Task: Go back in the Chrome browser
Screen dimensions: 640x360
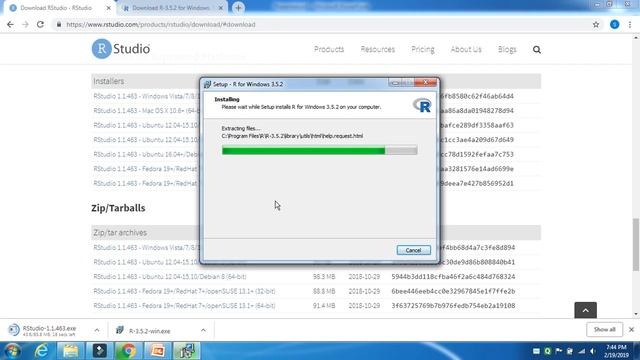Action: click(10, 24)
